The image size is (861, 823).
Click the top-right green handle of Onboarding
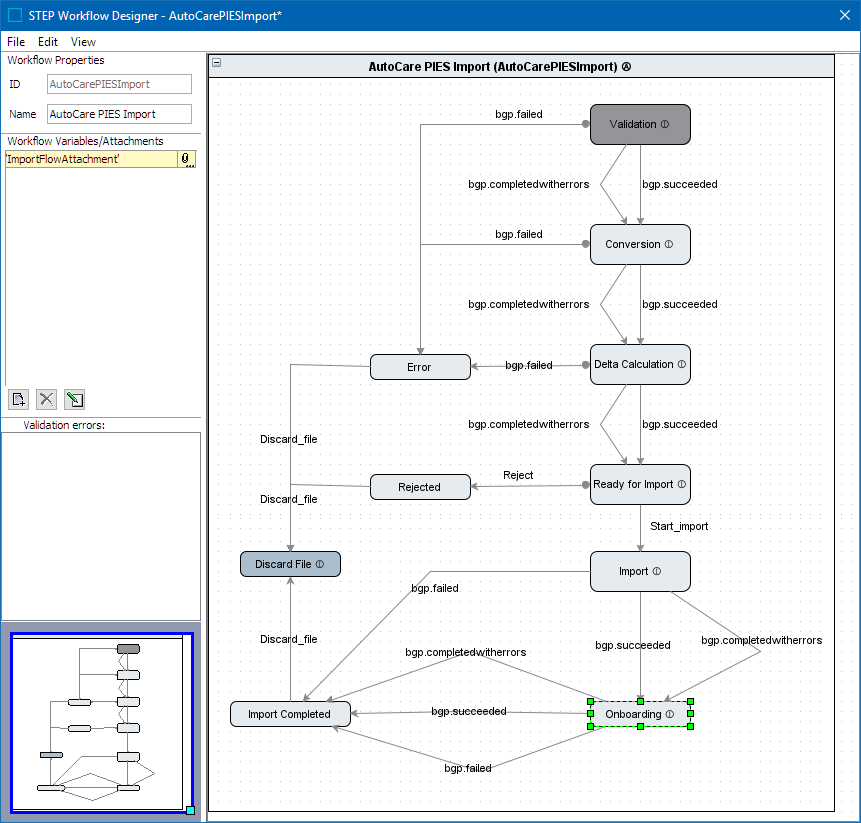(691, 702)
